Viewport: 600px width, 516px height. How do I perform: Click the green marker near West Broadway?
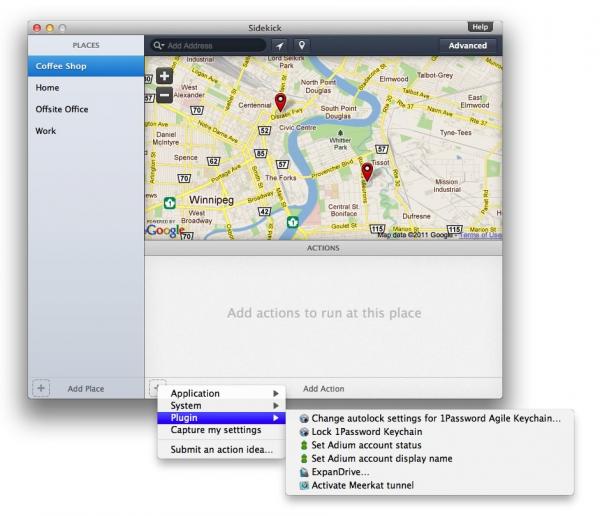click(x=170, y=203)
